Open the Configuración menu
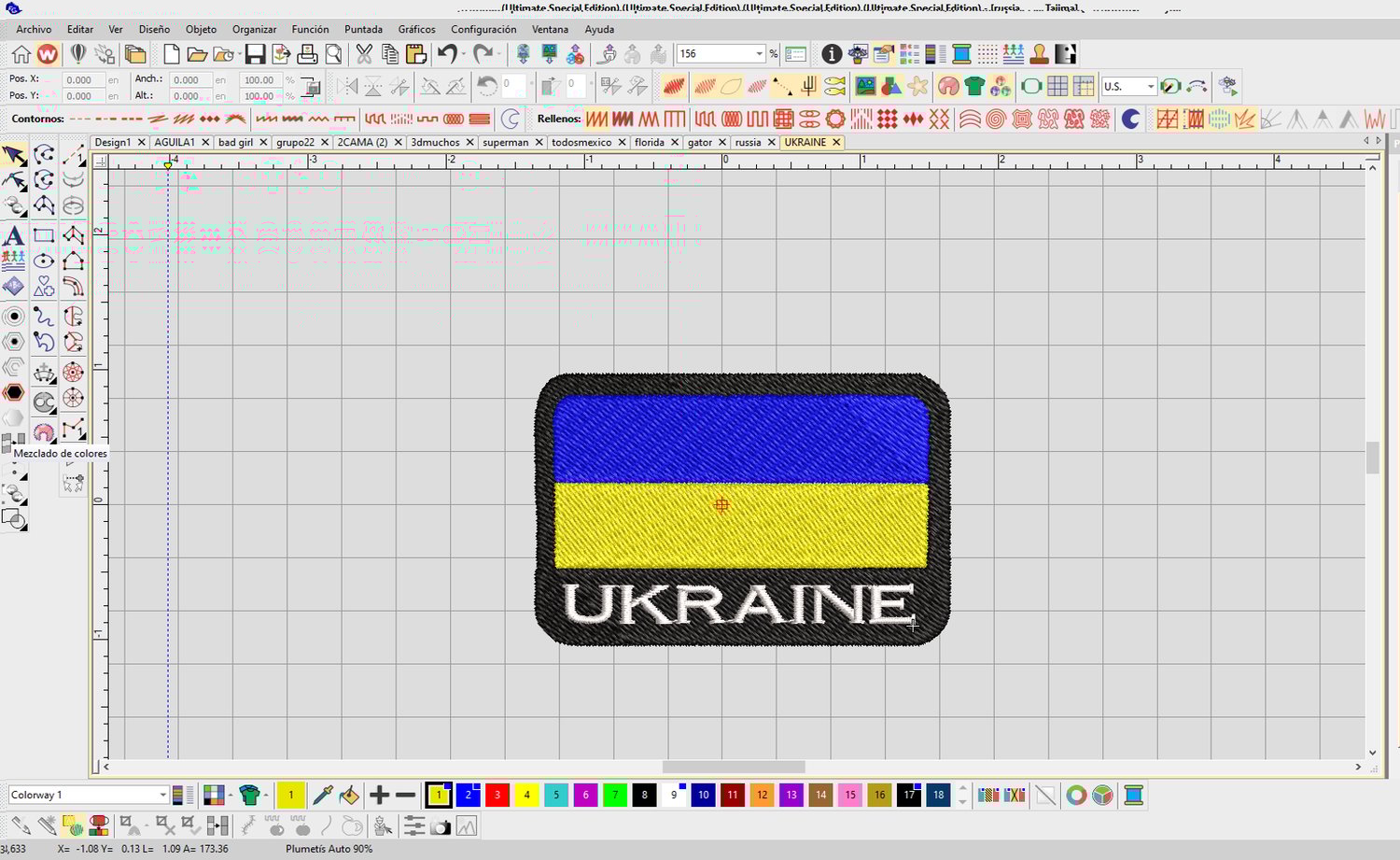The width and height of the screenshot is (1400, 860). pos(483,29)
